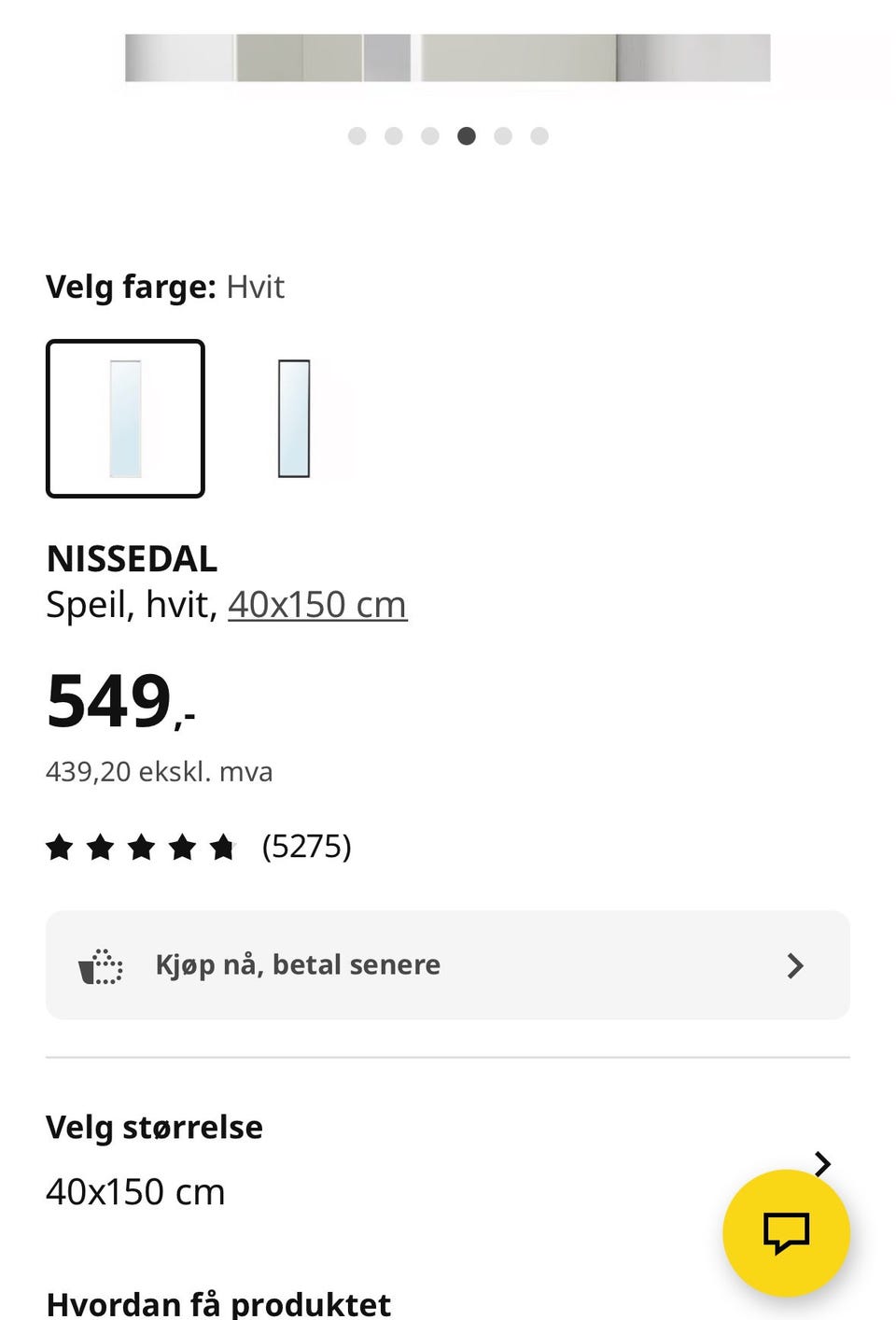Go to third image carousel dot
Screen dimensions: 896x1320
(430, 136)
